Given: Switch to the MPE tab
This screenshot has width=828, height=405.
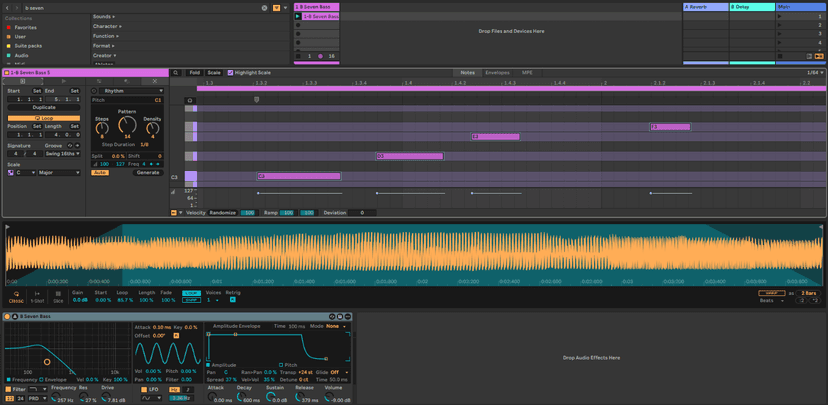Looking at the screenshot, I should pyautogui.click(x=527, y=73).
